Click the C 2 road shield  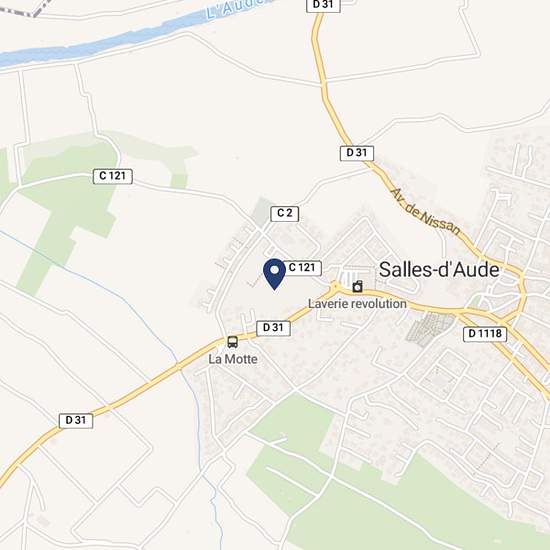coord(285,213)
